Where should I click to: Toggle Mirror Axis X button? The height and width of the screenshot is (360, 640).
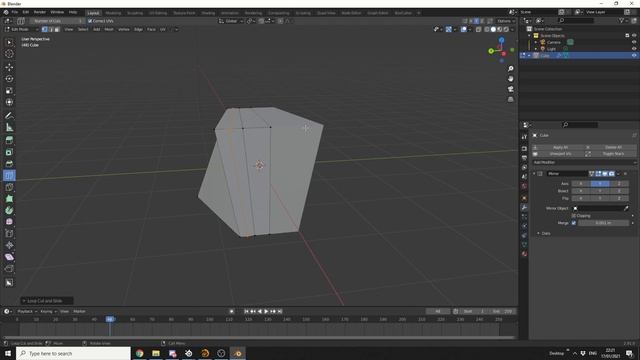581,184
